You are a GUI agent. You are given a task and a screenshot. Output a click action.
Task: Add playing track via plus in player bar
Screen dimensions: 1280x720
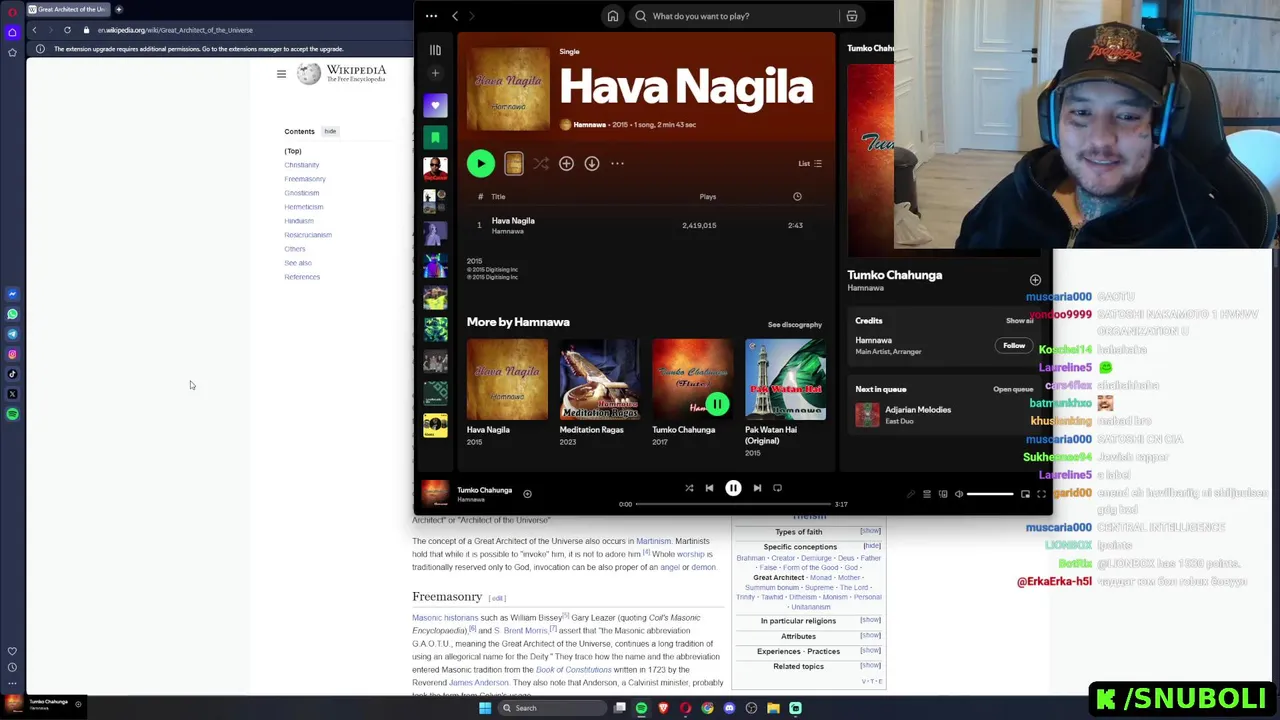[527, 493]
